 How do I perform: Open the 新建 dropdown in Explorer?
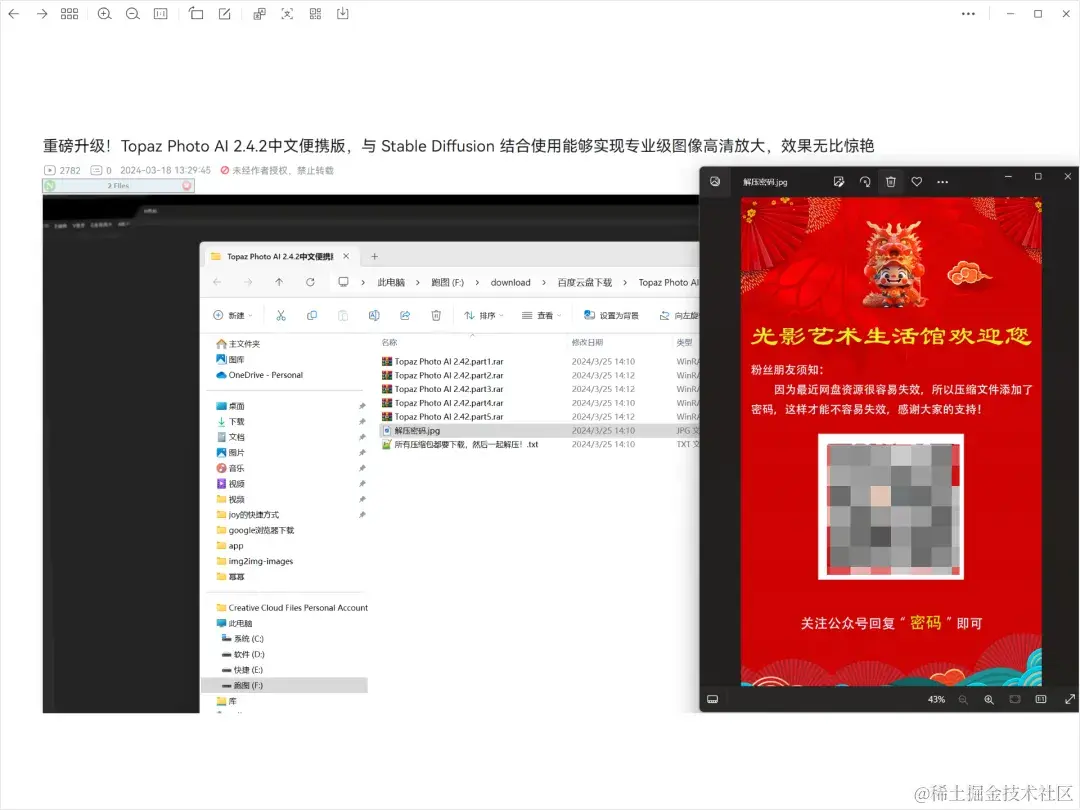(233, 315)
